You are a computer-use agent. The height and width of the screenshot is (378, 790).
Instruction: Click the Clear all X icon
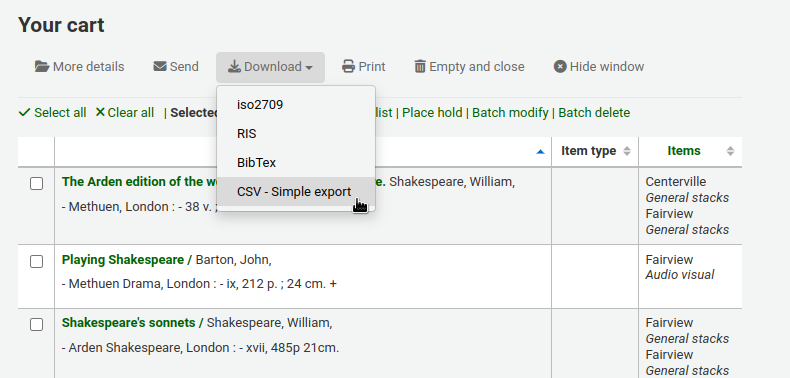point(100,112)
